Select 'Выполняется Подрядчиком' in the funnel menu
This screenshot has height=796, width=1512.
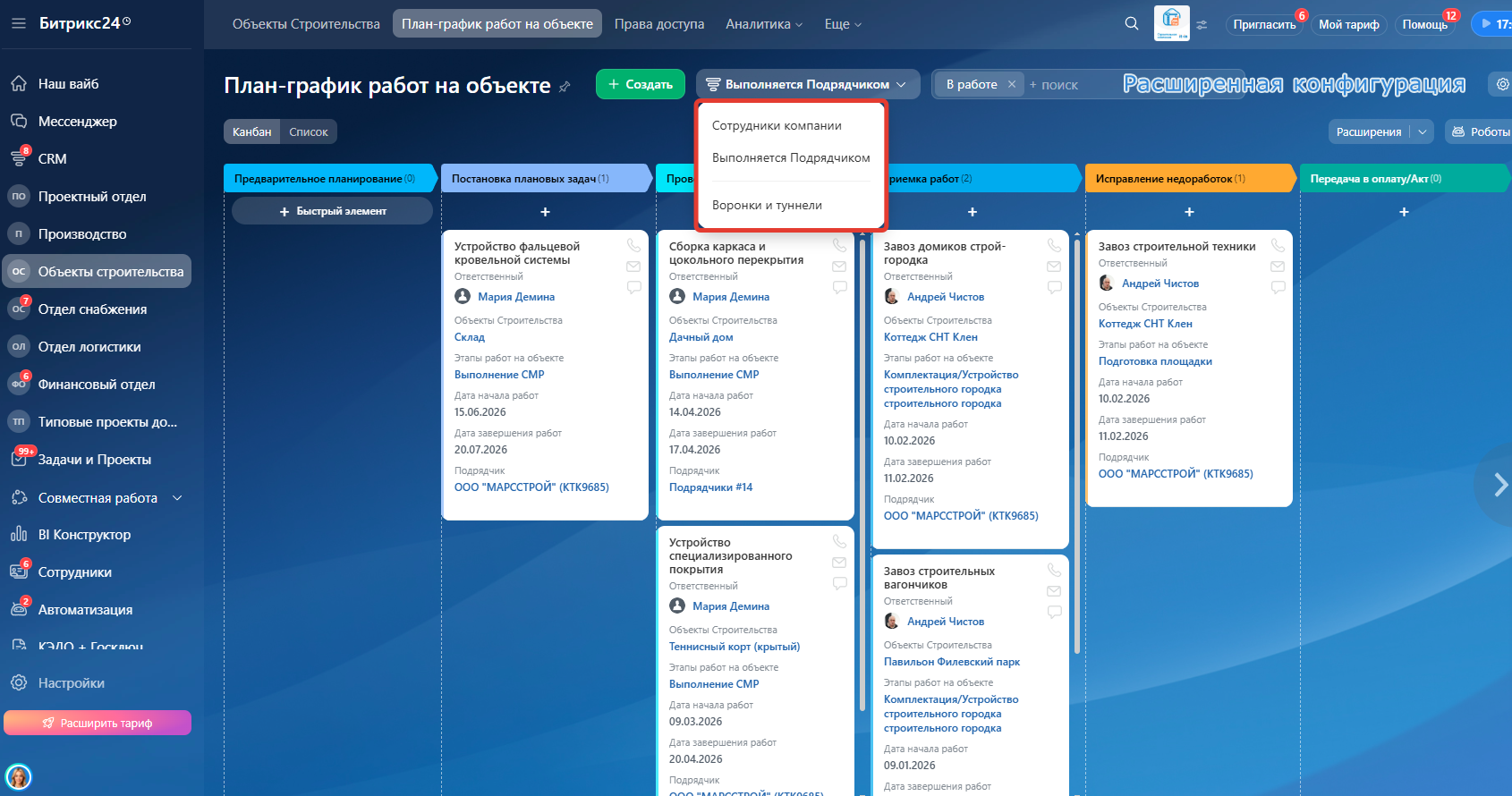tap(791, 157)
